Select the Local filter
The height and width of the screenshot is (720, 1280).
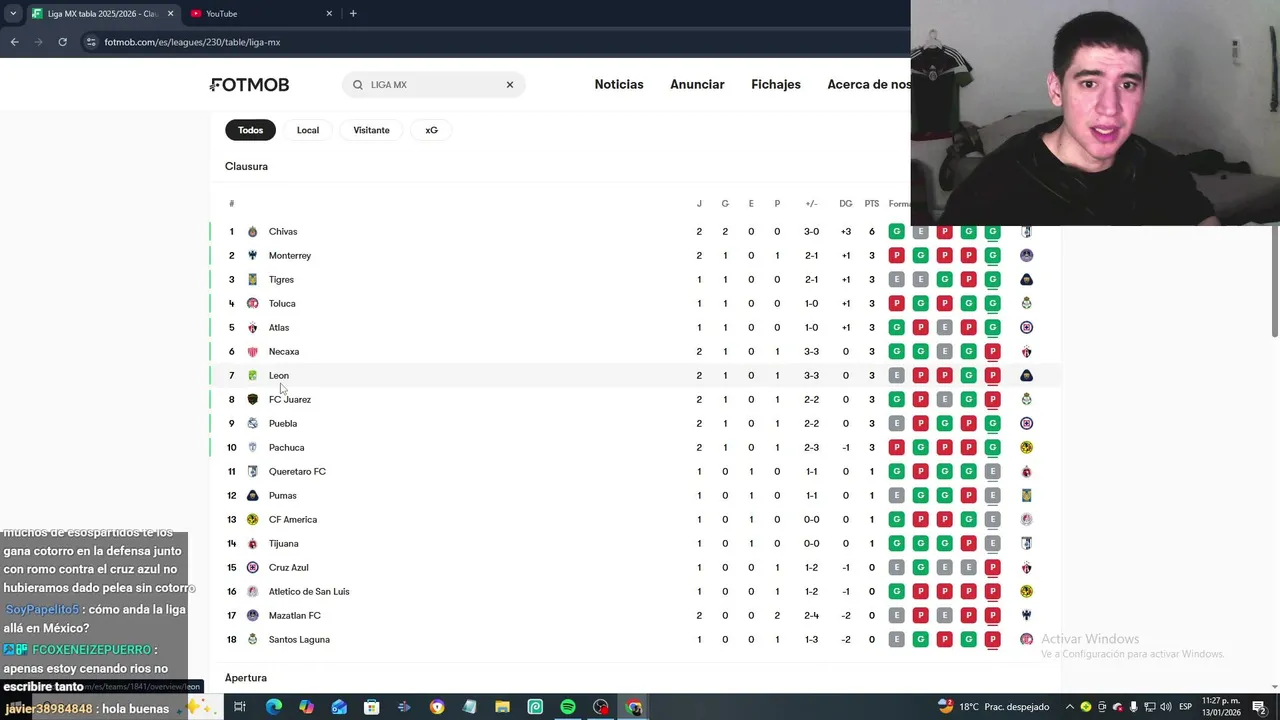[x=308, y=130]
